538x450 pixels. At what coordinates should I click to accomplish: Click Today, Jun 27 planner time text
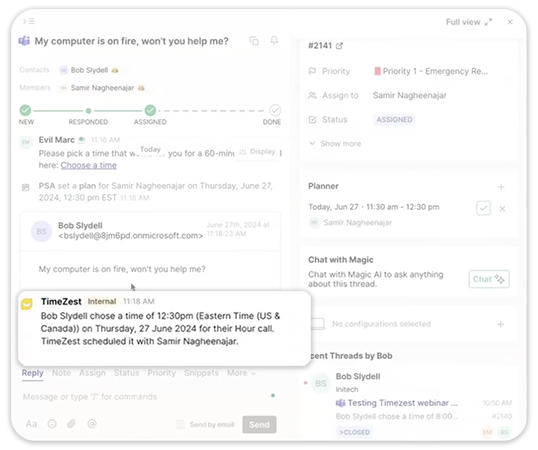374,207
